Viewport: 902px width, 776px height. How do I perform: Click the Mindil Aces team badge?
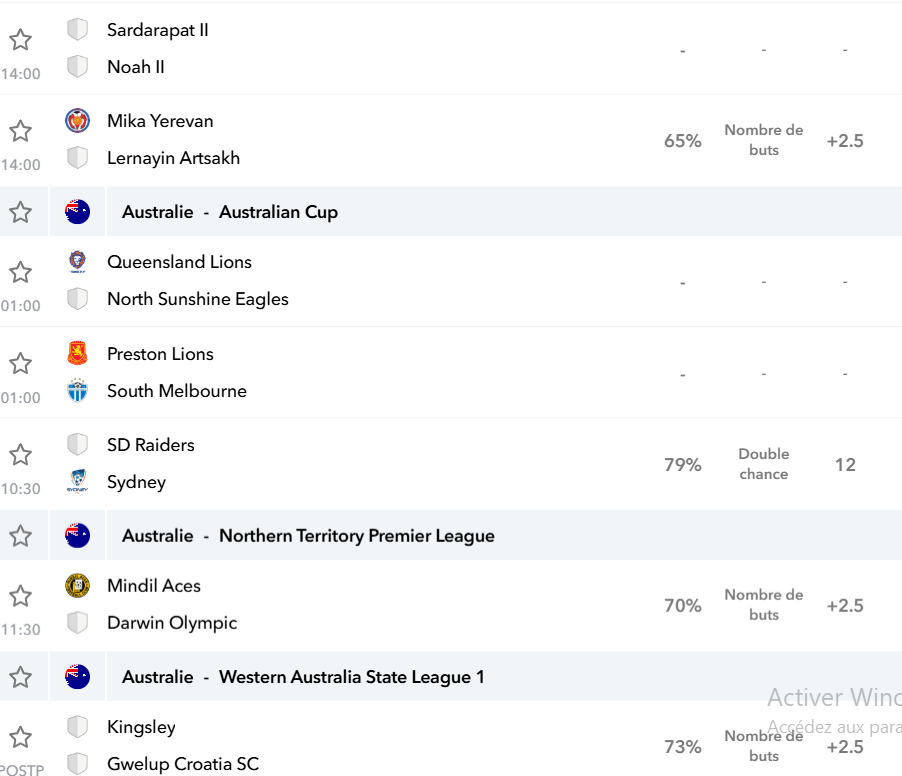tap(77, 586)
